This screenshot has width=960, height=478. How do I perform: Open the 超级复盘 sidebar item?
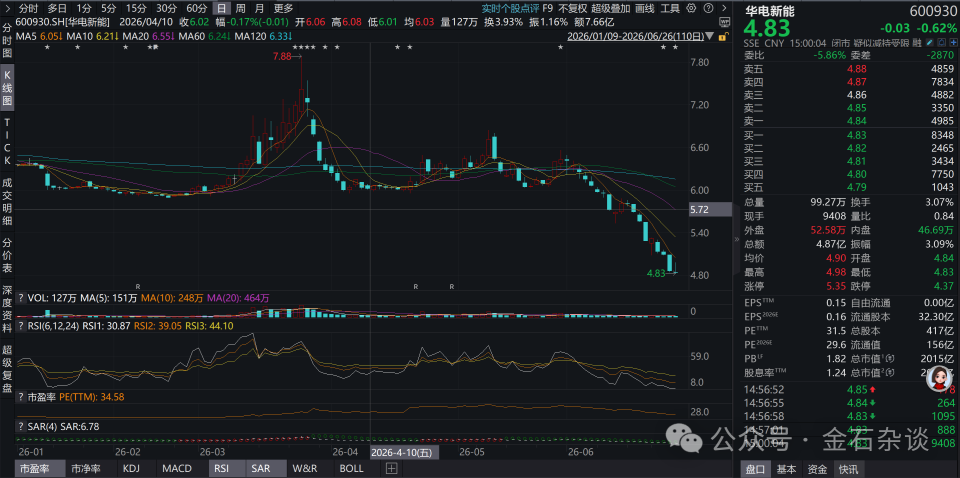pos(7,365)
